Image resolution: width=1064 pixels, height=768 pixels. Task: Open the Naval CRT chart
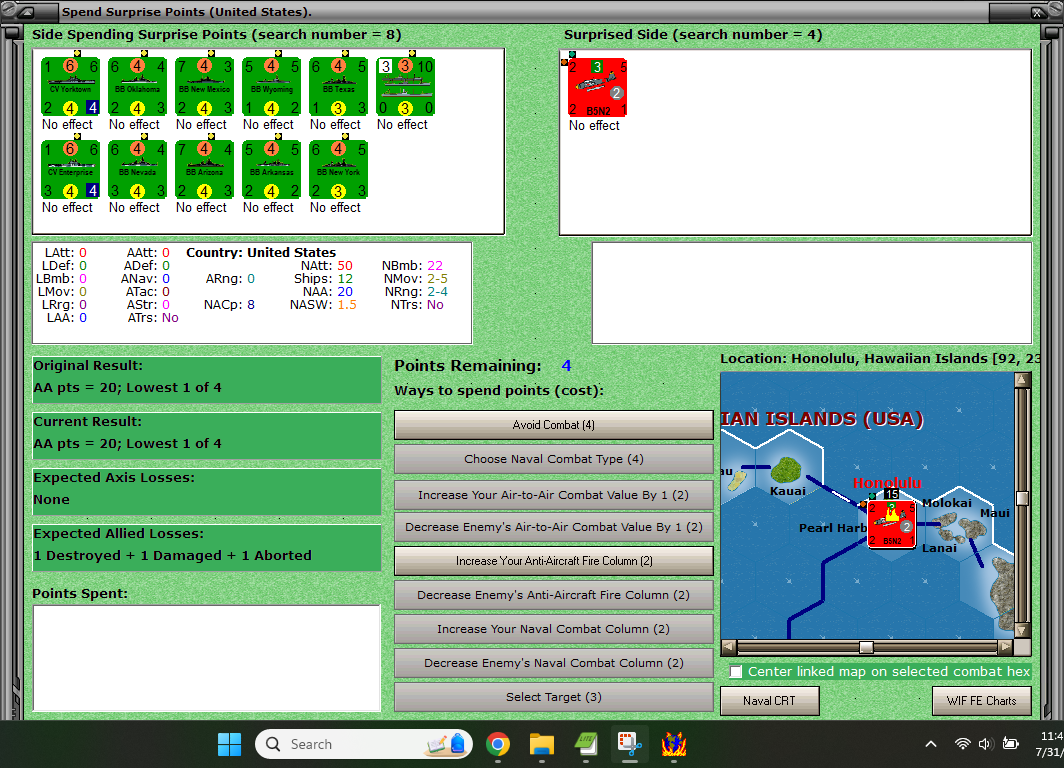click(770, 701)
